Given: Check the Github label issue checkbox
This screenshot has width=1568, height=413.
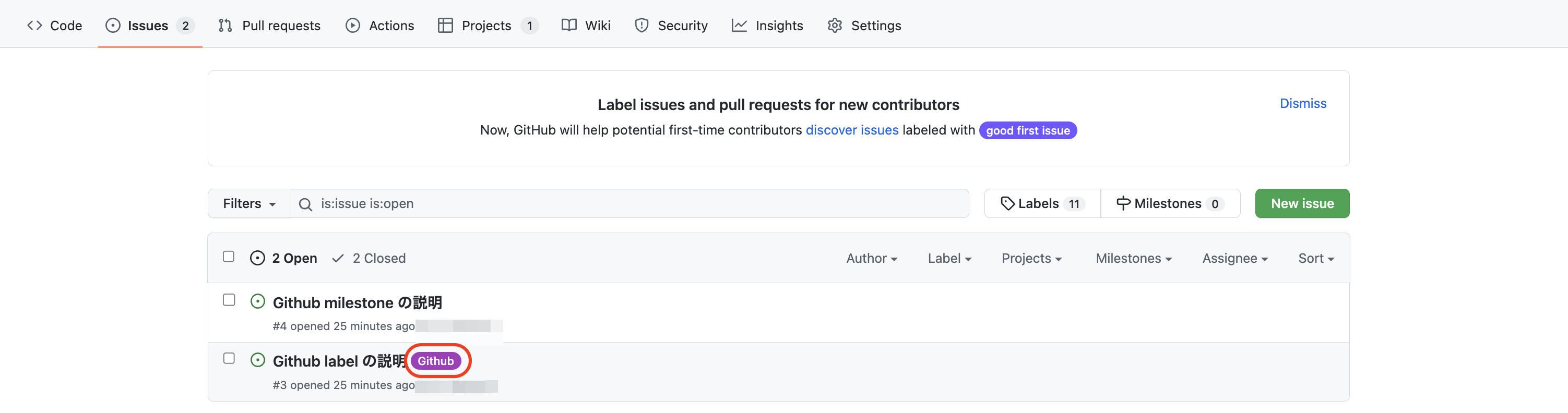Looking at the screenshot, I should pyautogui.click(x=229, y=358).
